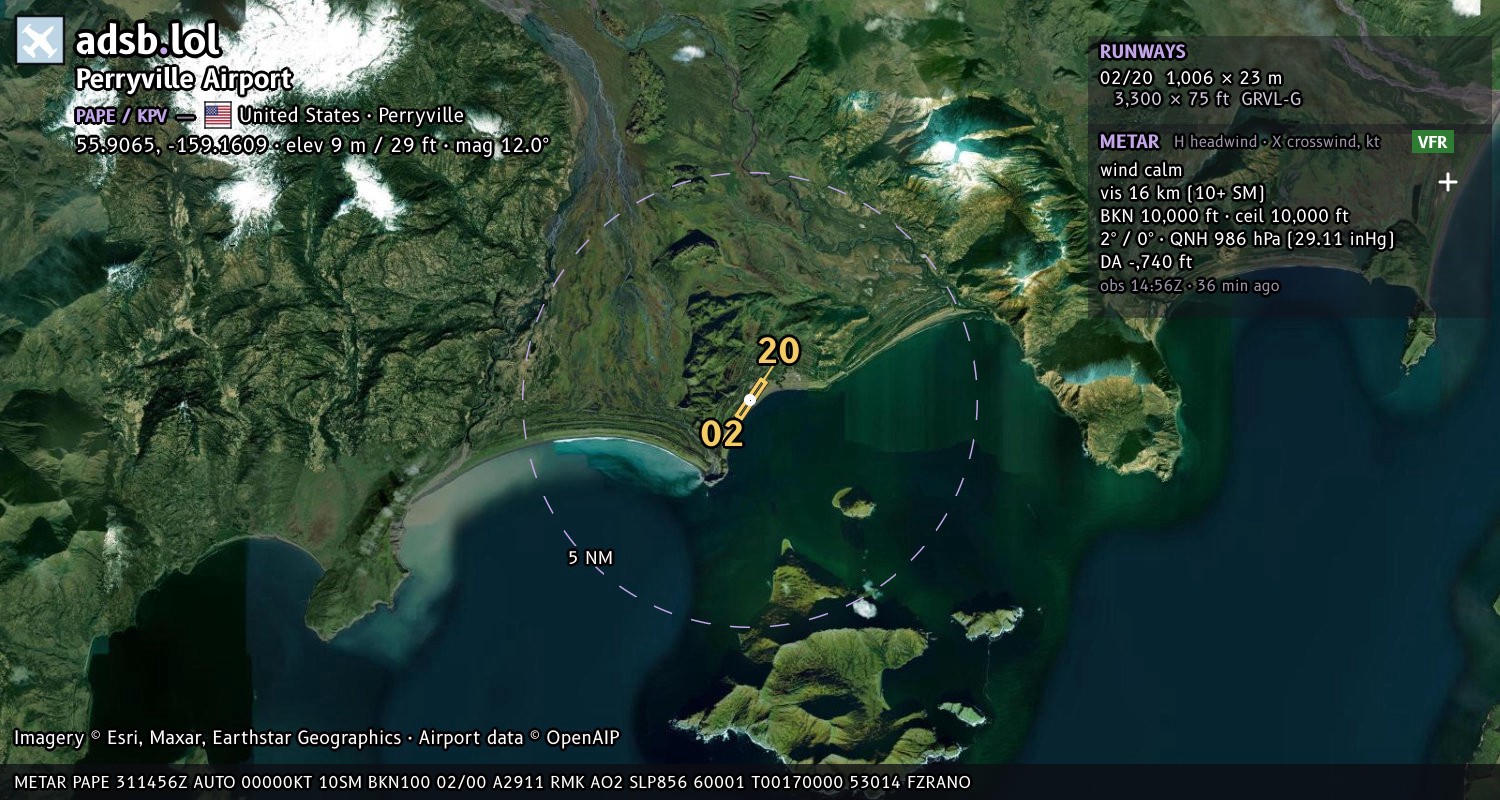This screenshot has height=800, width=1500.
Task: Click the 02/20 1,006 × 23 m runway row
Action: [1191, 78]
